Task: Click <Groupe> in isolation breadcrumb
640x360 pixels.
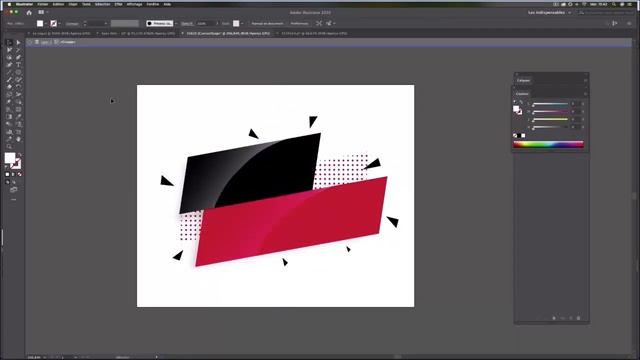Action: click(x=67, y=42)
